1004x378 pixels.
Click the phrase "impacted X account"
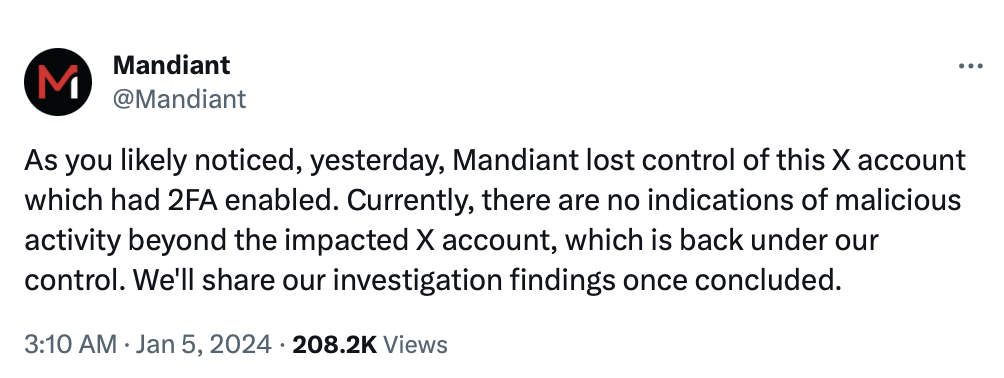421,241
